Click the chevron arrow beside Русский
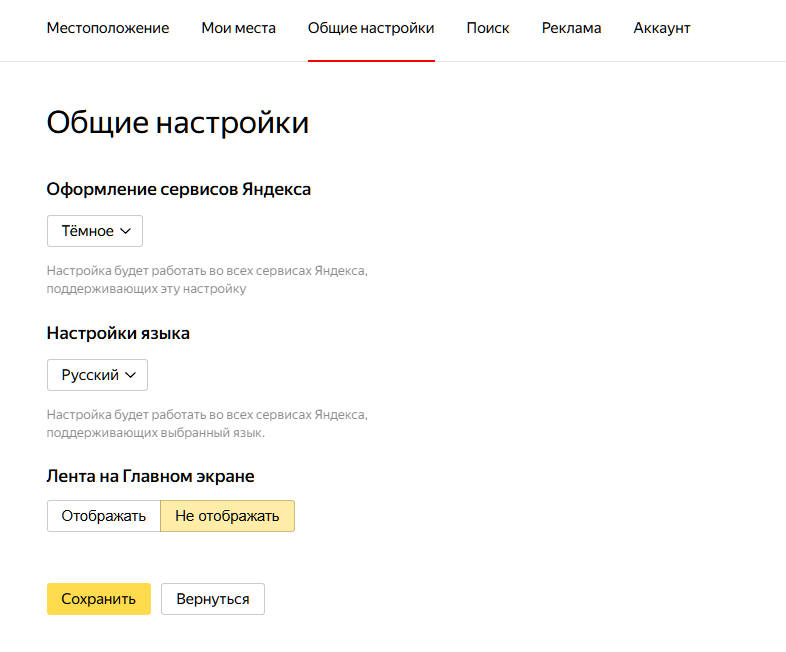This screenshot has width=786, height=652. point(130,375)
